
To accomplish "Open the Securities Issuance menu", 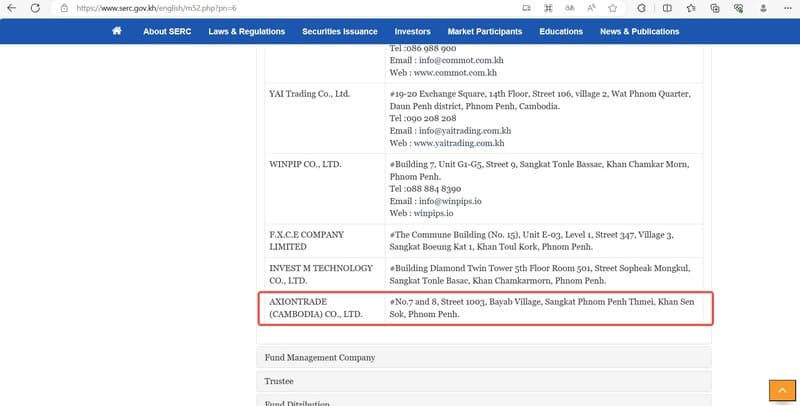I will click(340, 32).
